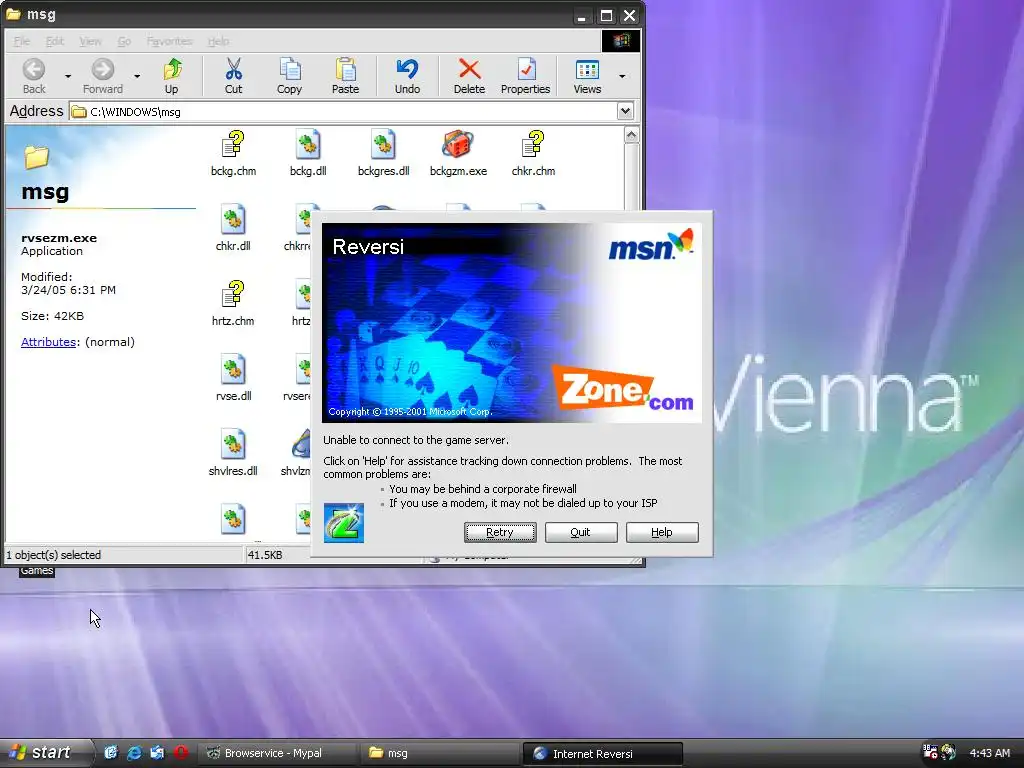Select the rvse.dll file
The image size is (1024, 768).
233,379
